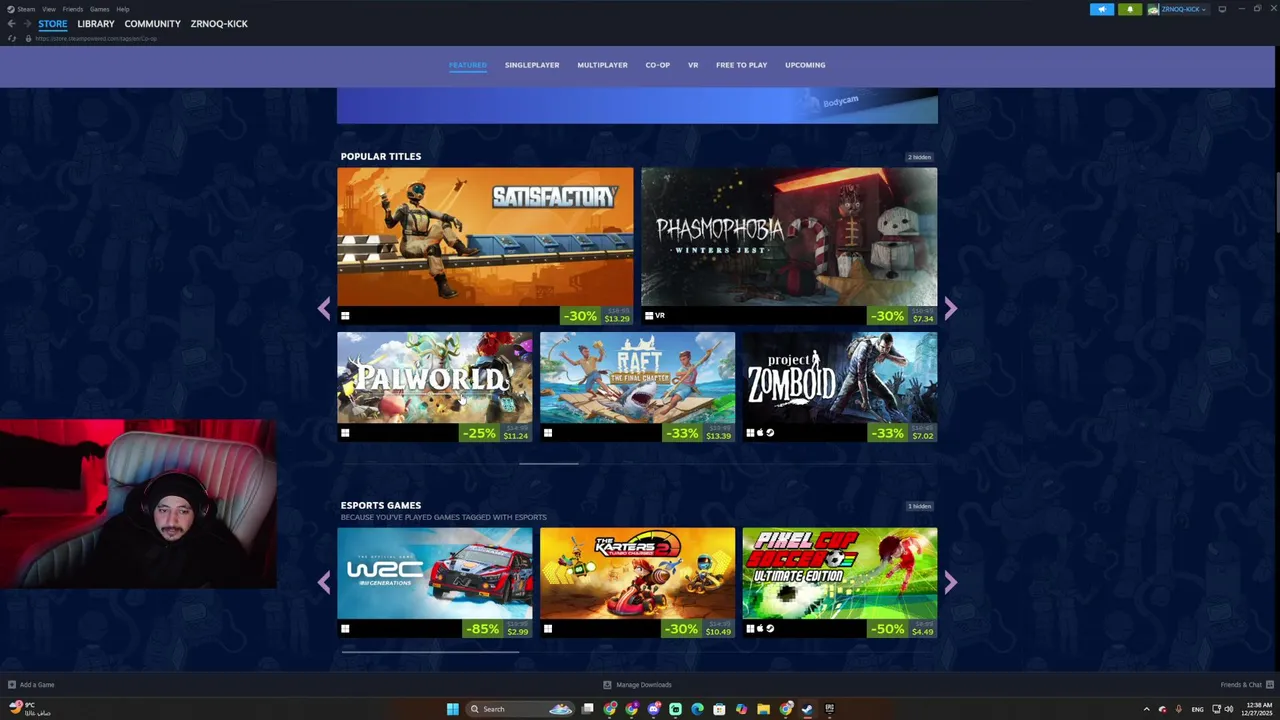1280x720 pixels.
Task: Click the Esports Games '1 hidden' badge
Action: click(919, 506)
